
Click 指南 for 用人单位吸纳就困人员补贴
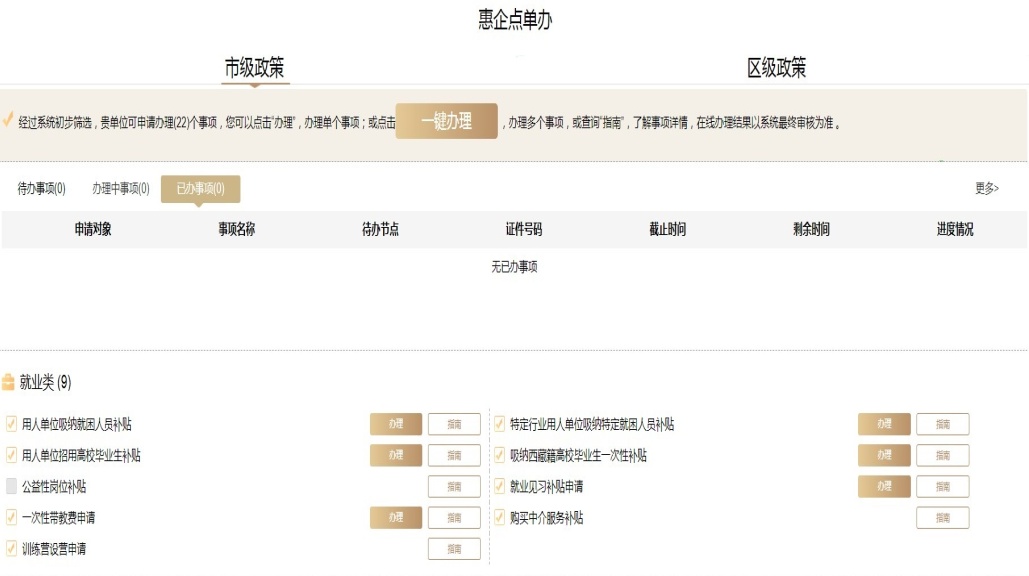[454, 424]
